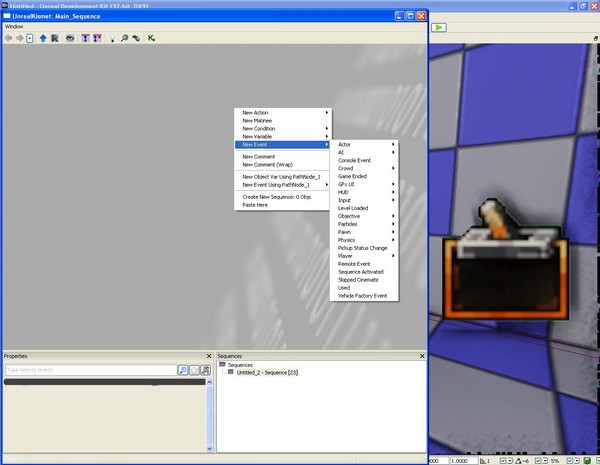Click the autosave disk icon in status bar
Viewport: 600px width, 465px height.
tap(587, 461)
